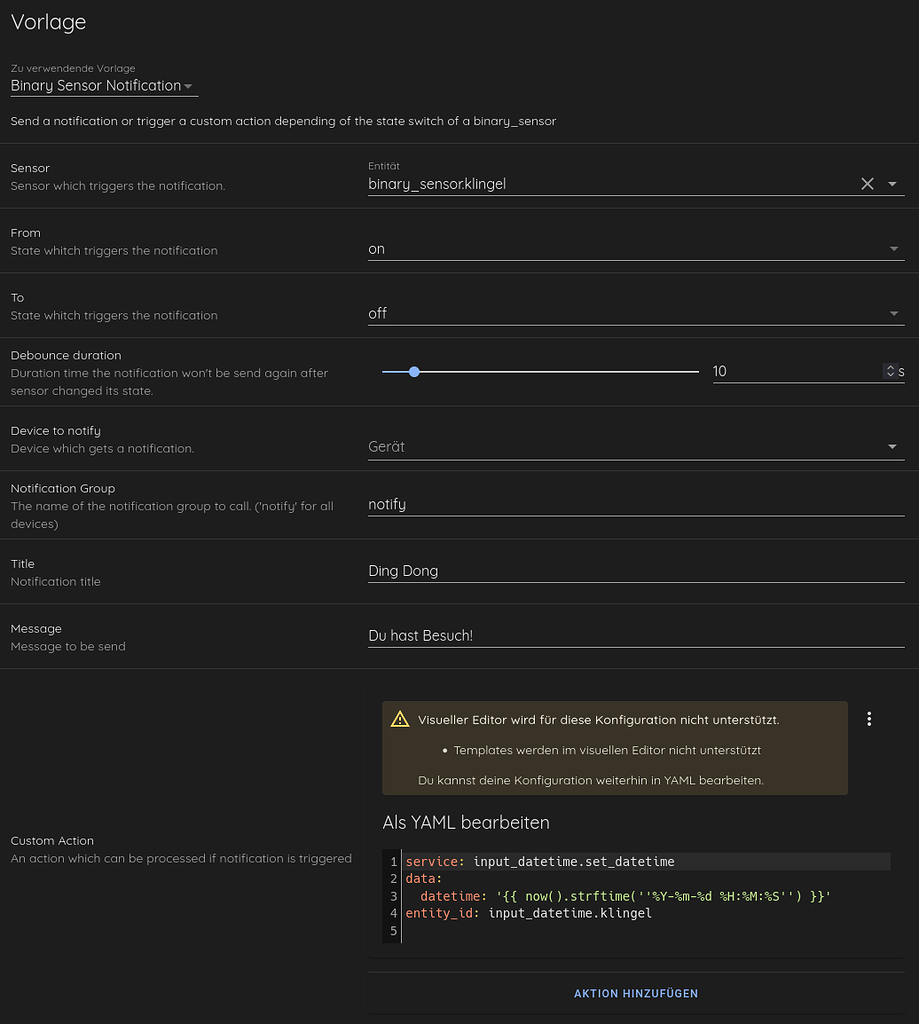Expand the From state dropdown showing 'on'
Screen dimensions: 919x1024
[892, 249]
